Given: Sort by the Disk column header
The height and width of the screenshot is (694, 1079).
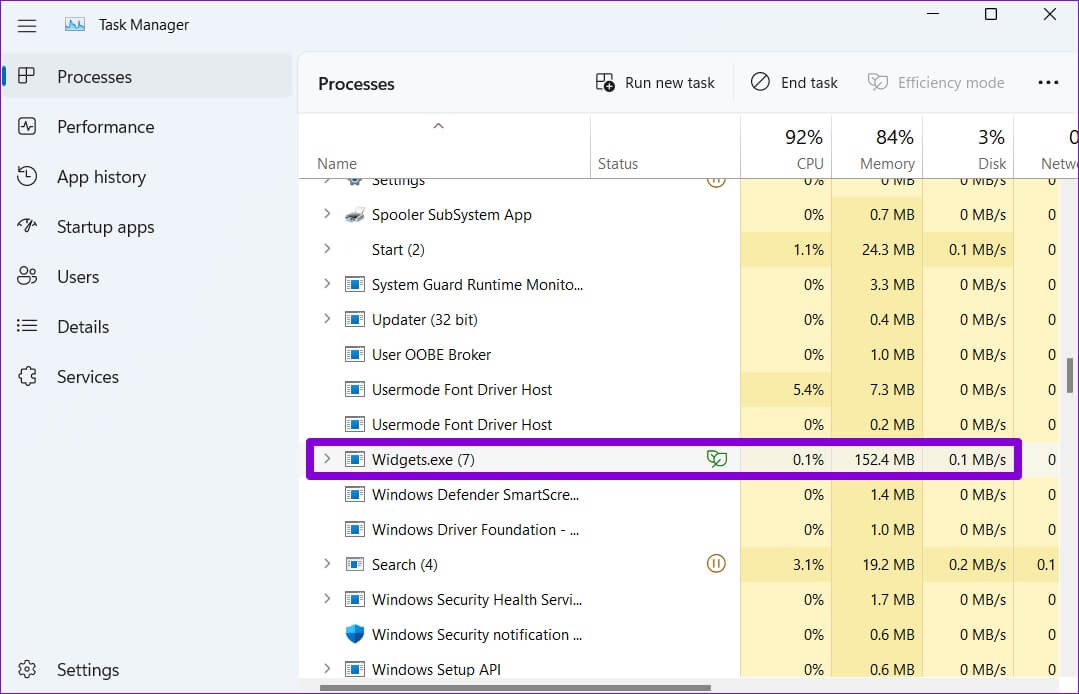Looking at the screenshot, I should (968, 147).
